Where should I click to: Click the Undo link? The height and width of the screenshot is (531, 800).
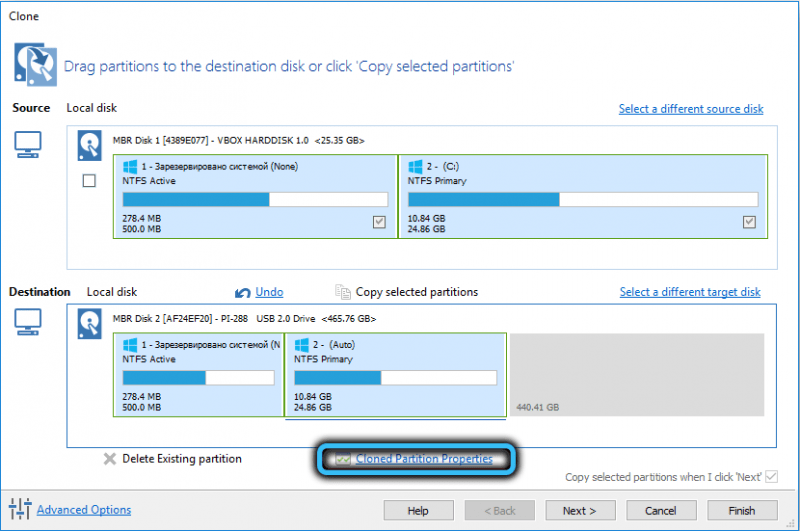(269, 292)
